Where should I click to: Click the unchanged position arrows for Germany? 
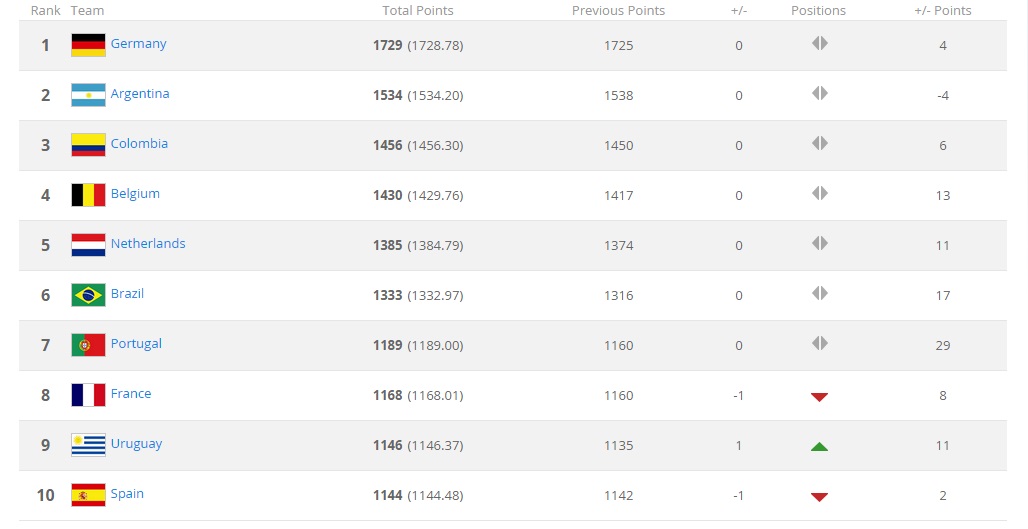(820, 43)
